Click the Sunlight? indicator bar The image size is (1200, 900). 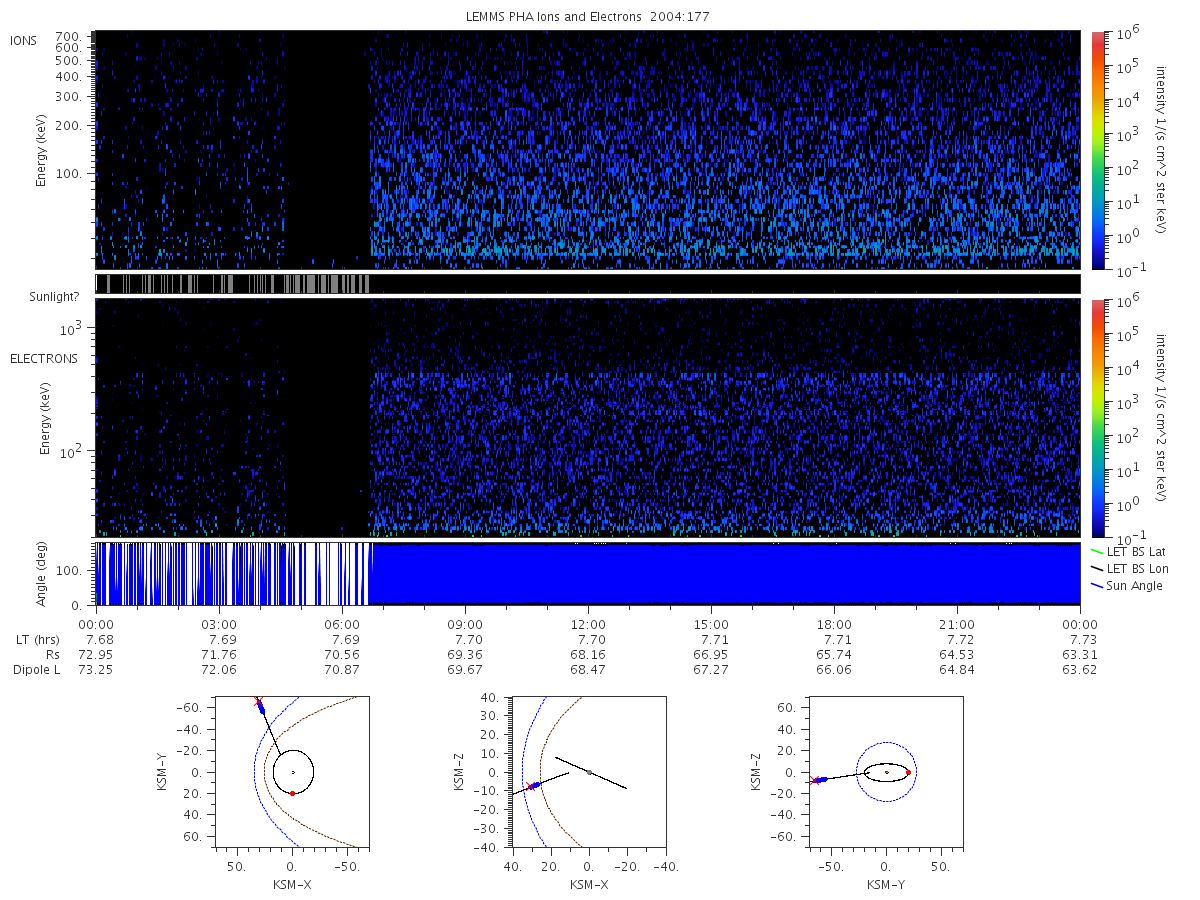coord(588,284)
